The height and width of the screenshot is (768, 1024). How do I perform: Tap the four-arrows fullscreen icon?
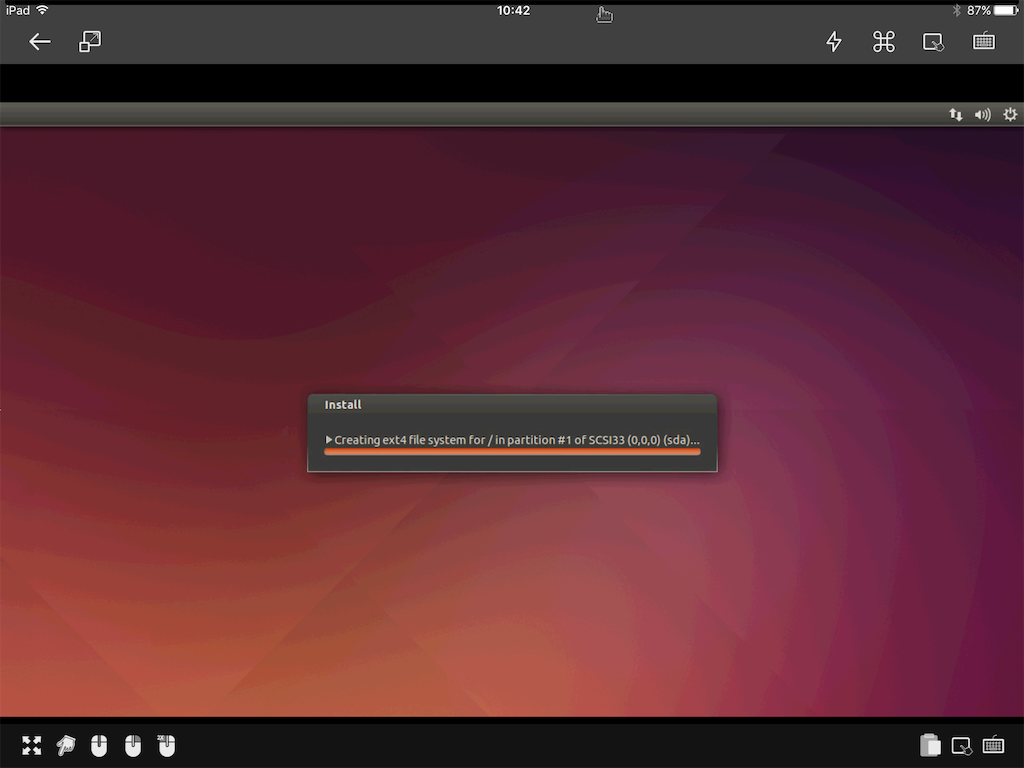(31, 745)
